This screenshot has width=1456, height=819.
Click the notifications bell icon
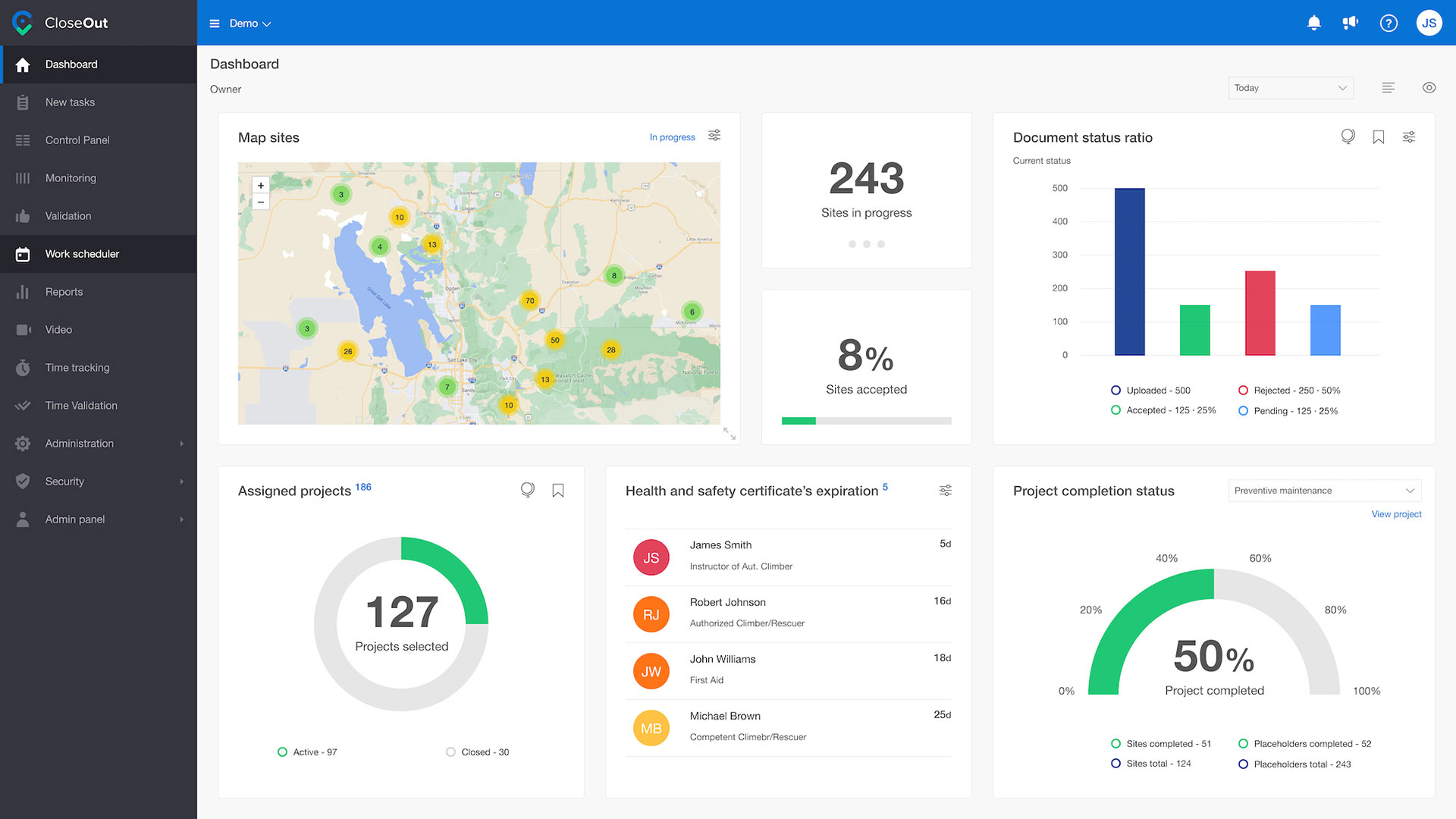click(x=1314, y=23)
